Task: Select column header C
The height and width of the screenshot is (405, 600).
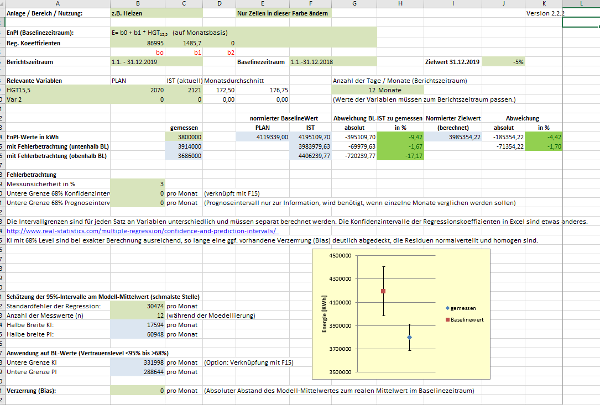Action: tap(153, 4)
